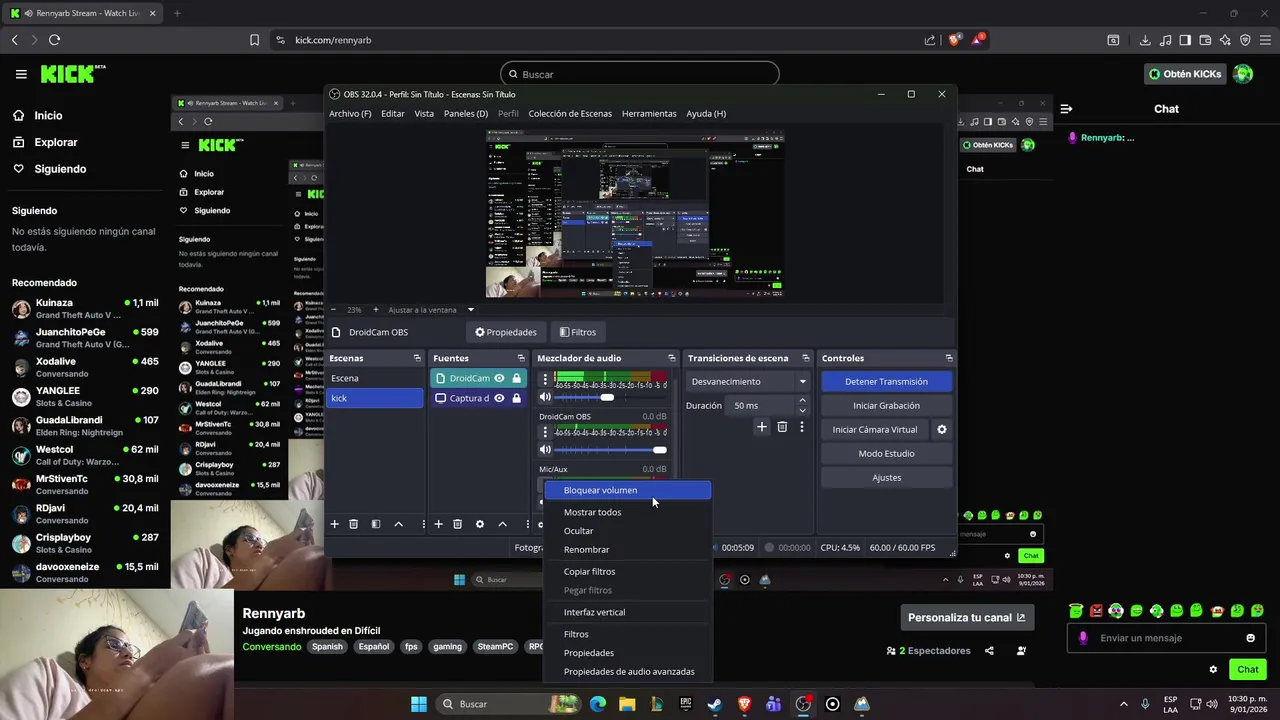Lock the DroidCam source
Image resolution: width=1280 pixels, height=720 pixels.
[x=516, y=378]
